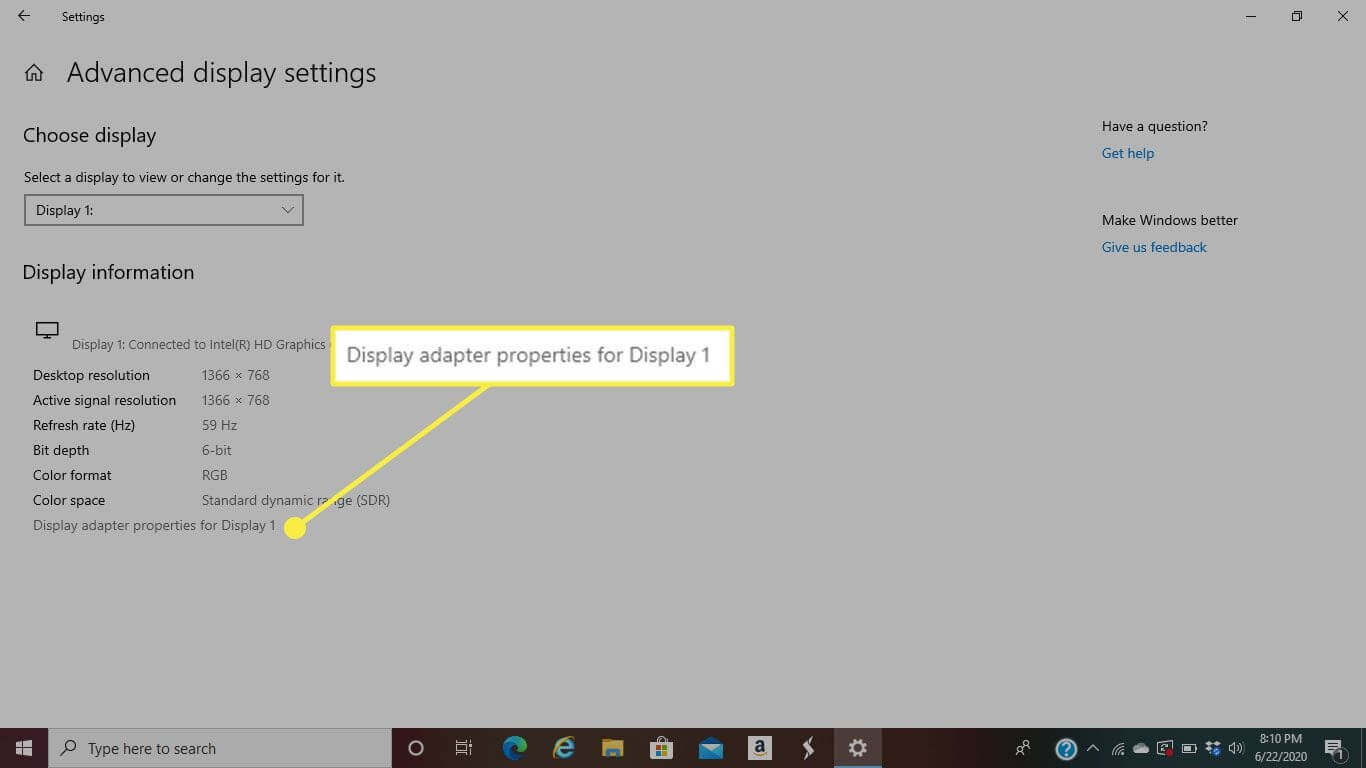Open Task View from the taskbar
Screen dimensions: 1366x768
[464, 748]
